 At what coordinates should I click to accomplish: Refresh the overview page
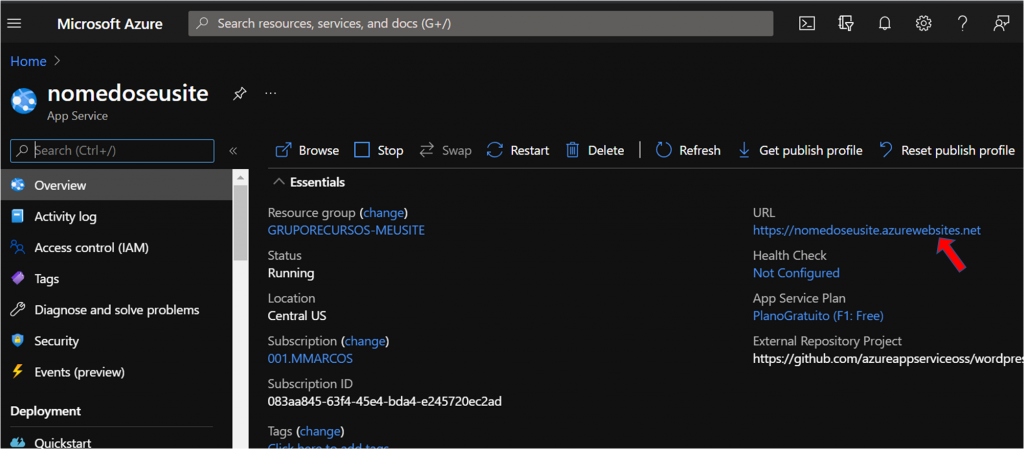(x=688, y=151)
